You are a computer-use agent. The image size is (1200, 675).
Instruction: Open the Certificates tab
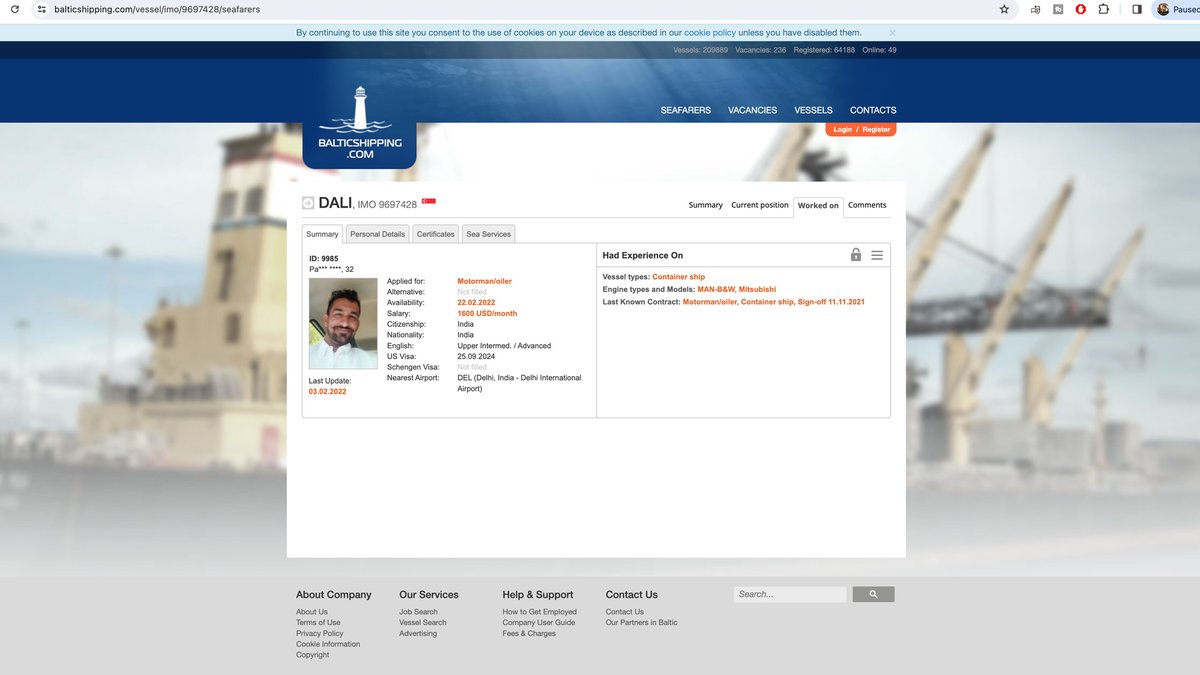435,234
